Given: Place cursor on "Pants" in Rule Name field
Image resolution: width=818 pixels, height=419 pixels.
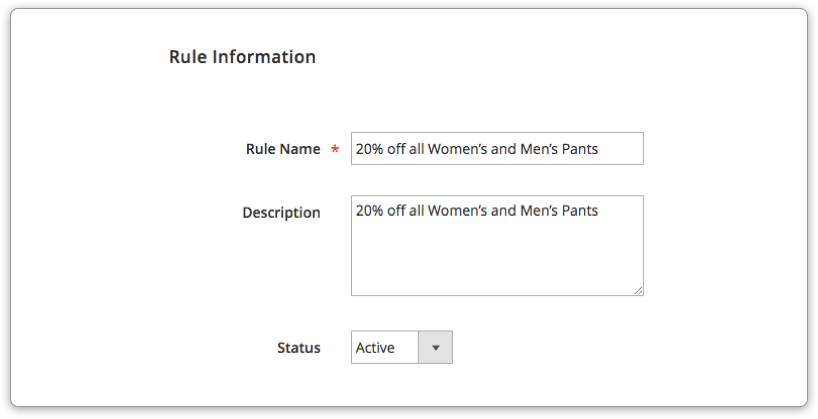Looking at the screenshot, I should 580,149.
